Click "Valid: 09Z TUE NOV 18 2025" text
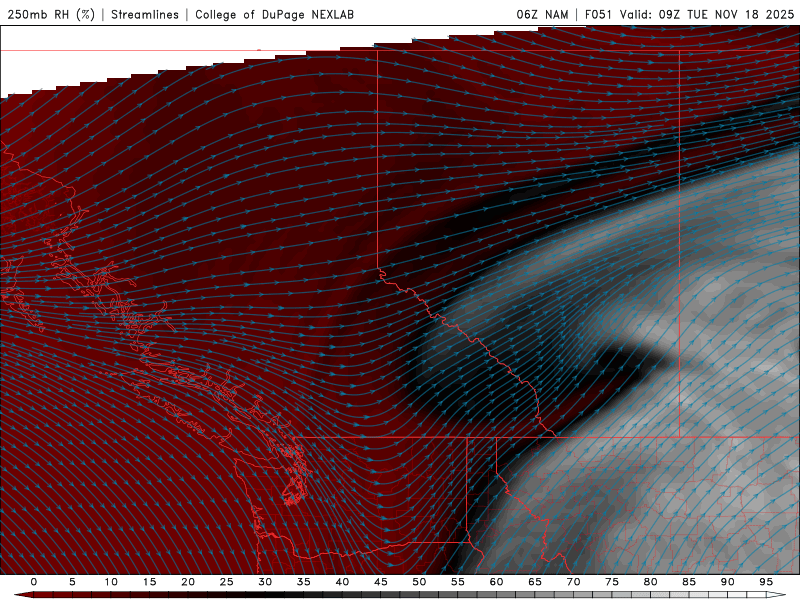800x600 pixels. (x=707, y=14)
